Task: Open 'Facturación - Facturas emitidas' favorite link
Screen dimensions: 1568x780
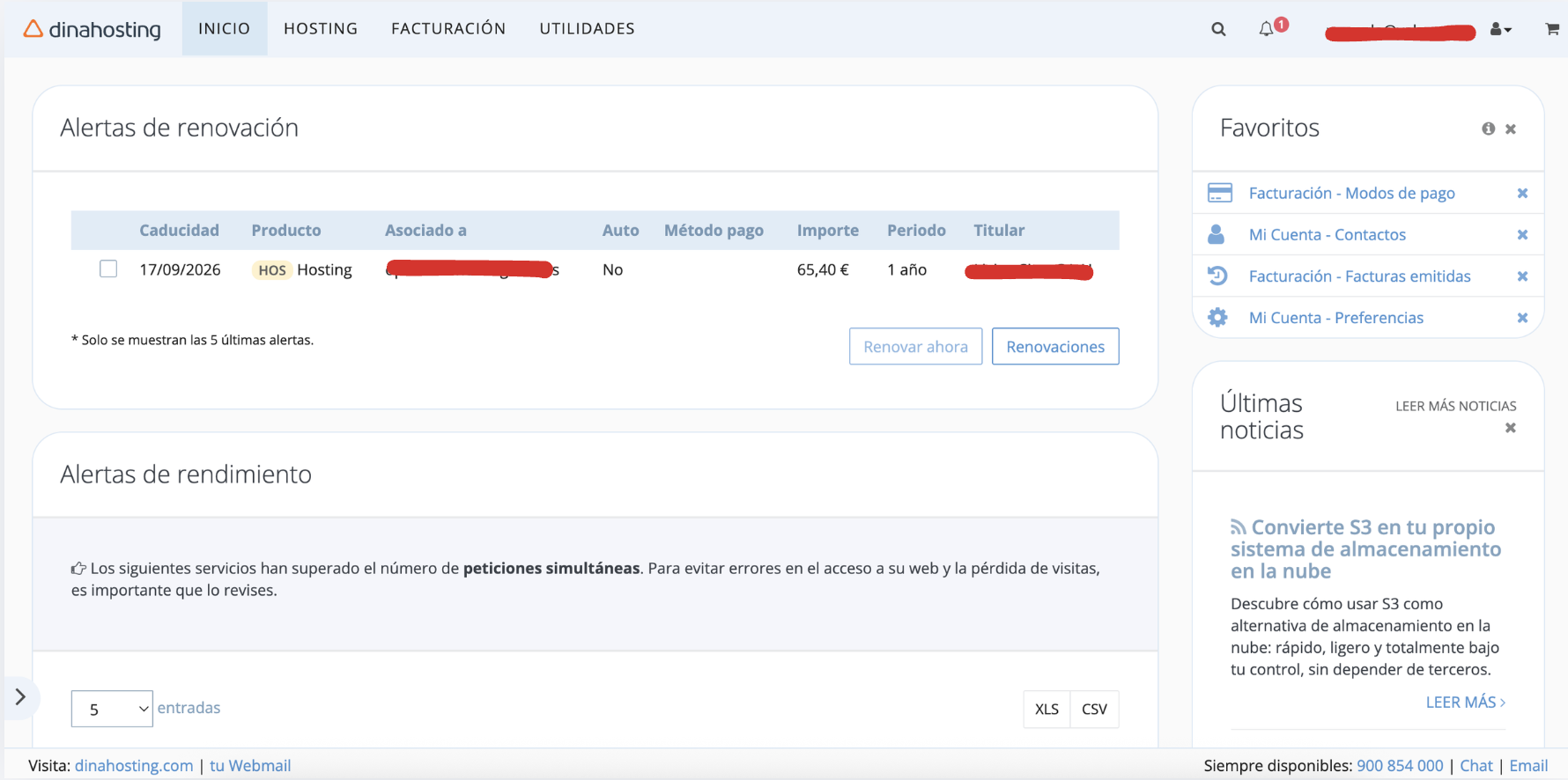Action: pos(1359,276)
